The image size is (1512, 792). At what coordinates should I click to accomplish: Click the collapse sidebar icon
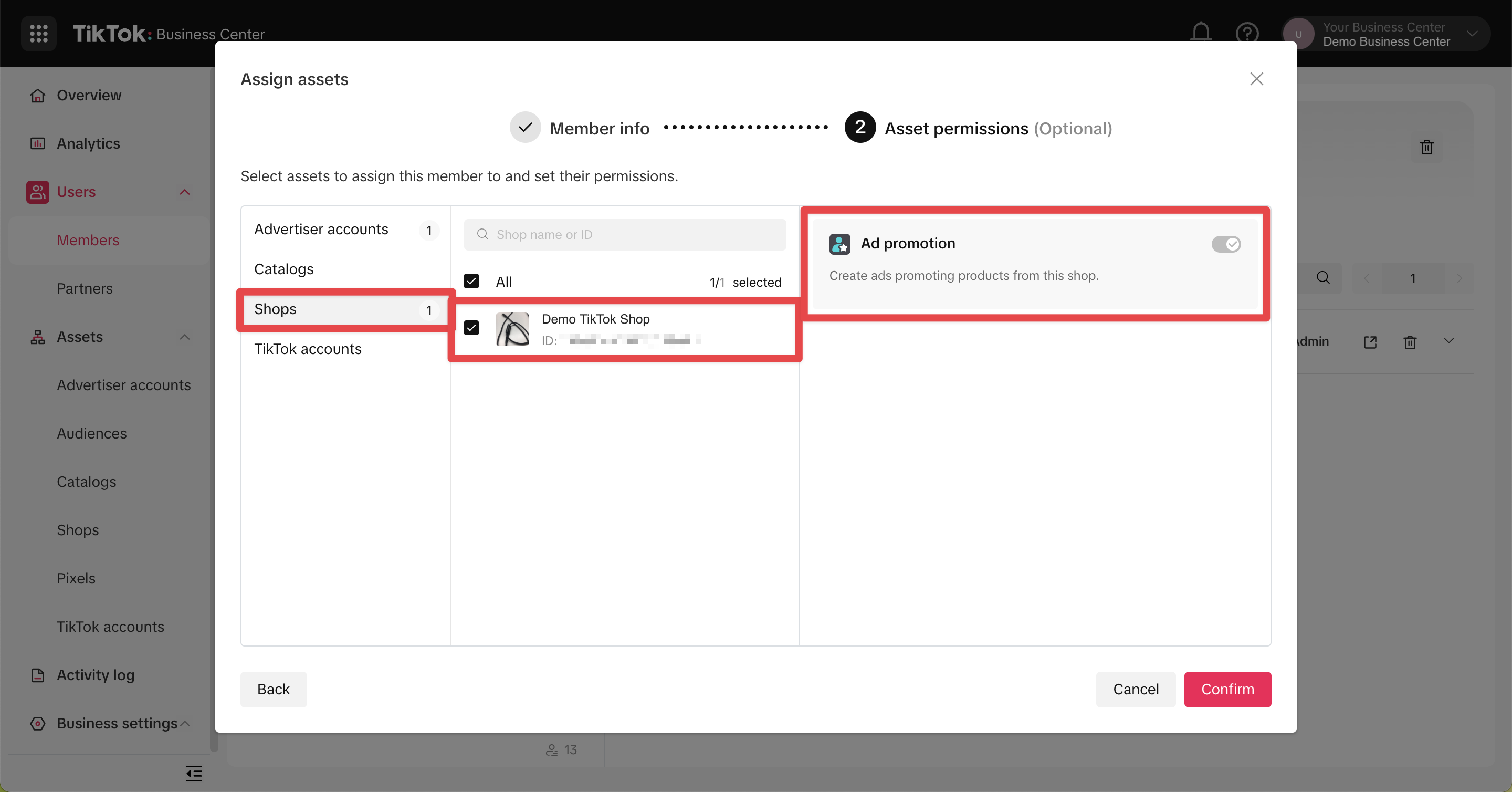(x=194, y=773)
